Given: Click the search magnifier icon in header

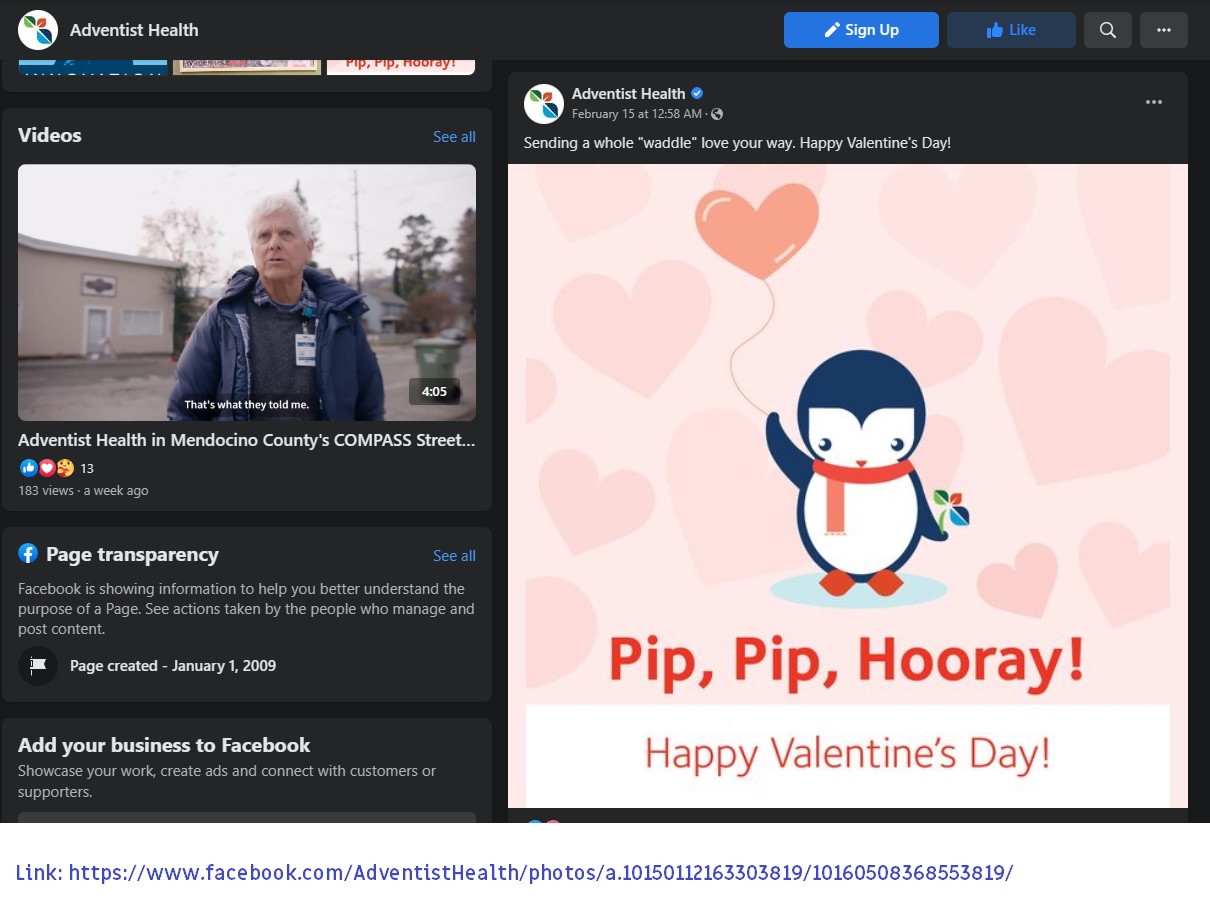Looking at the screenshot, I should click(x=1107, y=30).
